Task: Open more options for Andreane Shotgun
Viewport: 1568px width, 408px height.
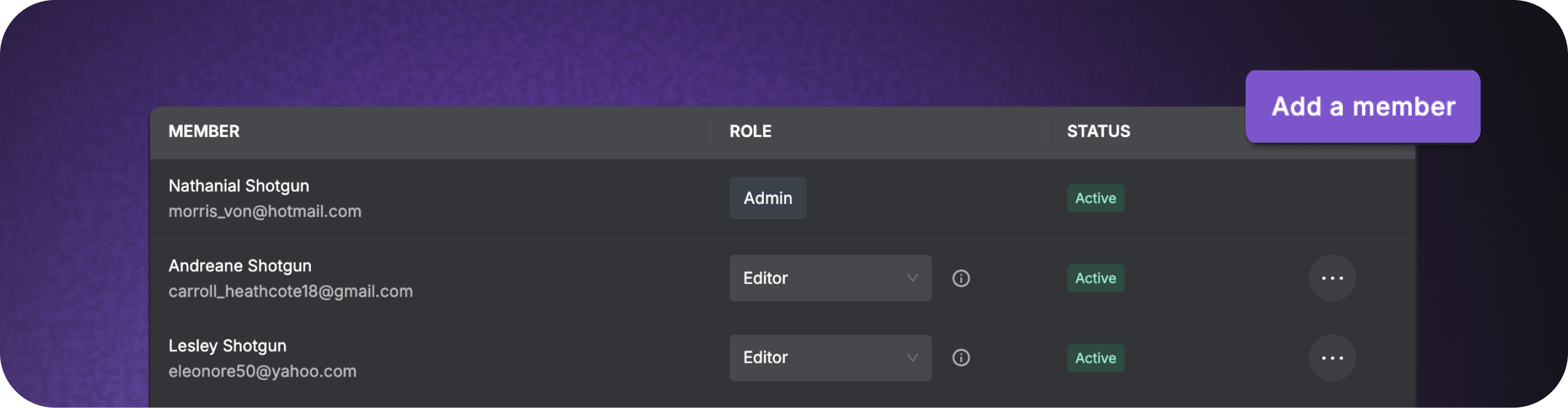Action: (1332, 278)
